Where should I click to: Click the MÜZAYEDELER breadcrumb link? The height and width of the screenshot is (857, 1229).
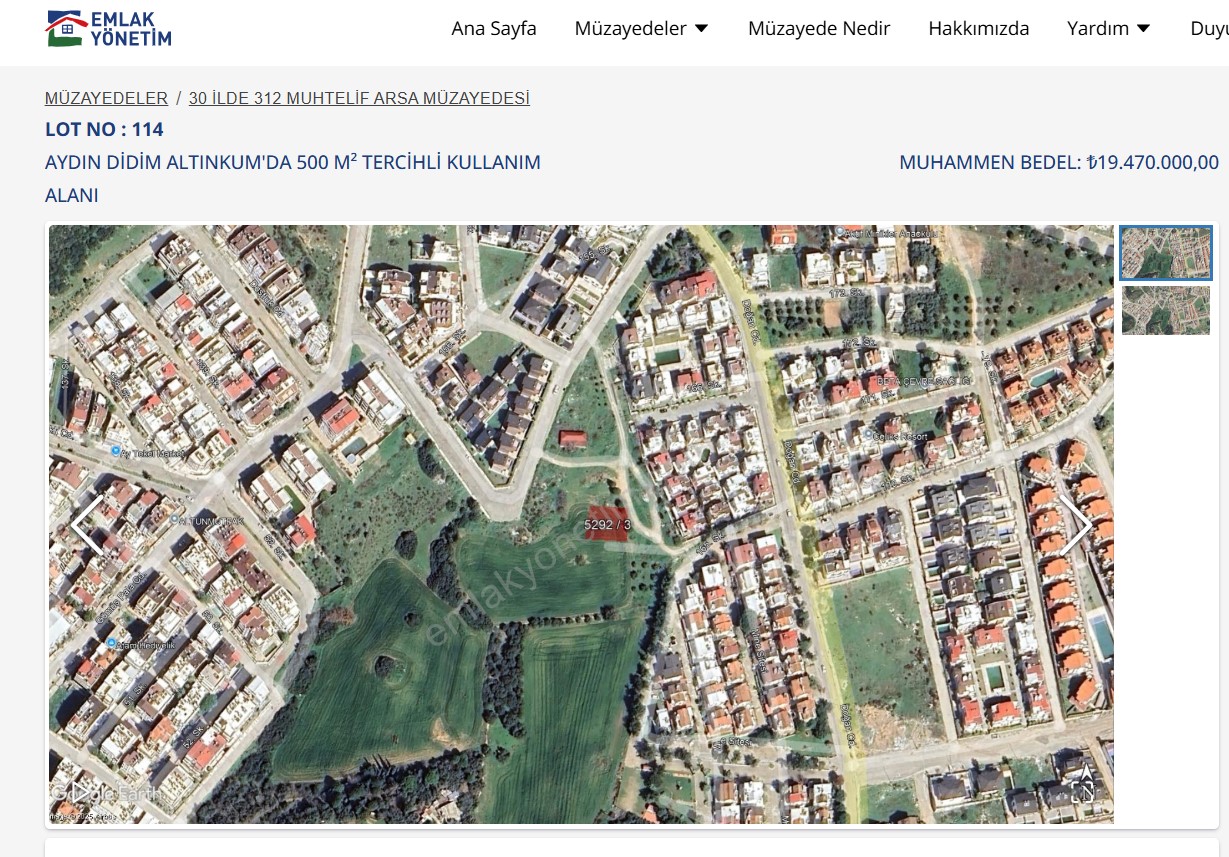tap(106, 98)
